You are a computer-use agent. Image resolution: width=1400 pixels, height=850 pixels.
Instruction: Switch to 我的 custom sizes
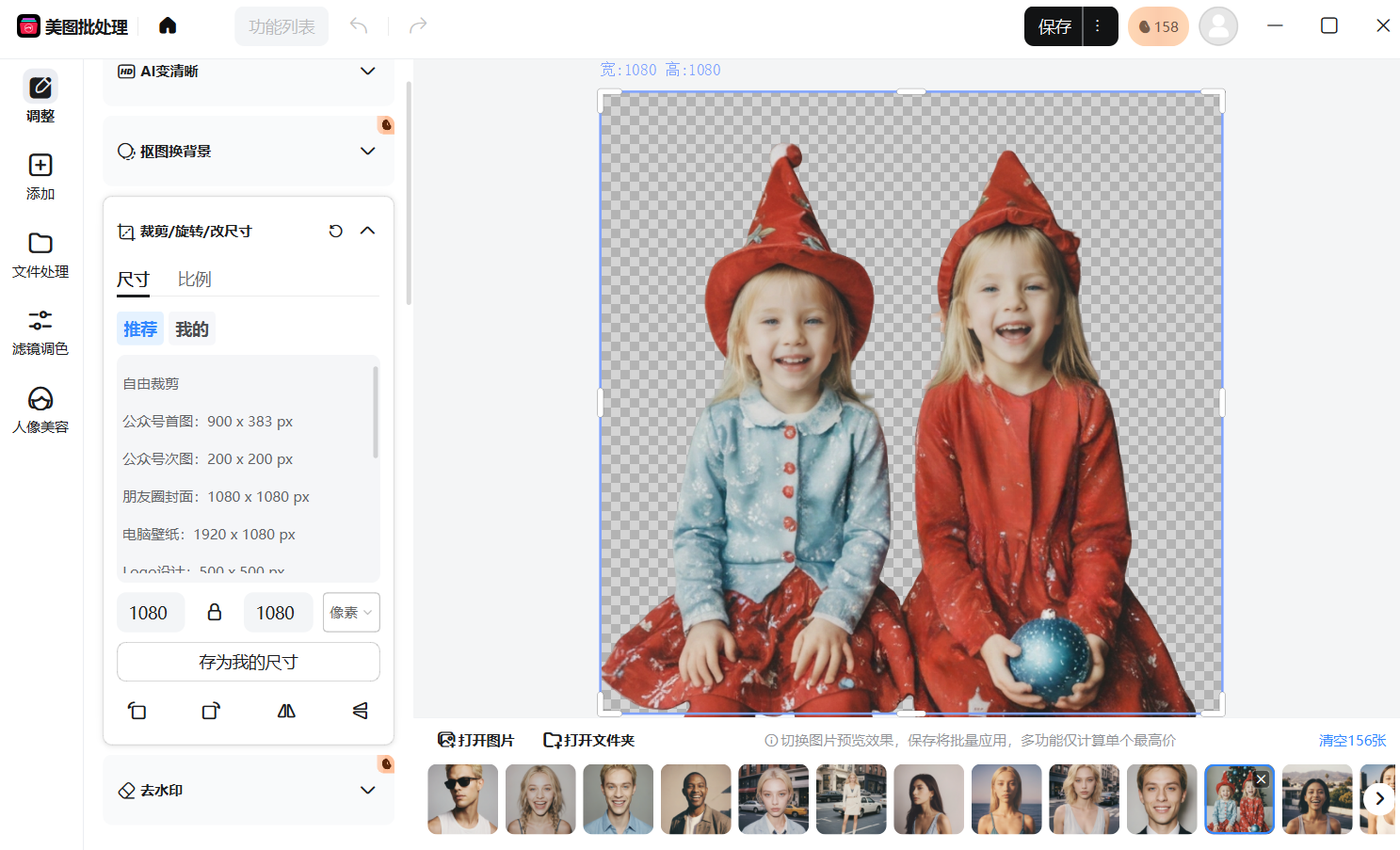tap(192, 329)
